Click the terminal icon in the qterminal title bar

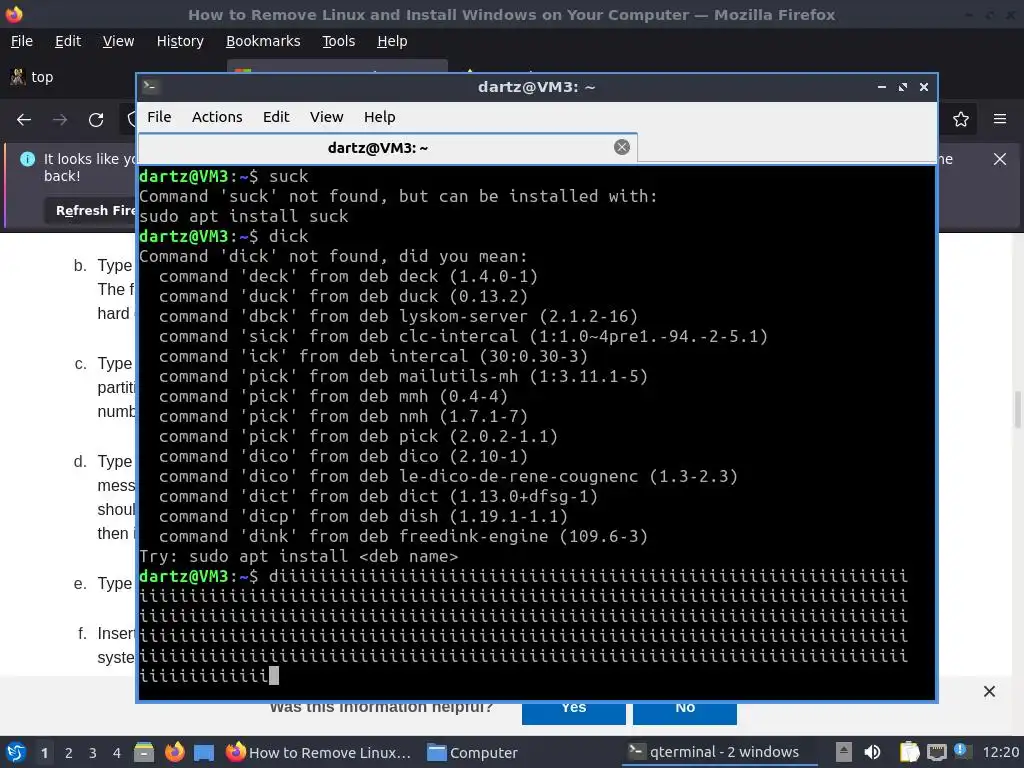point(150,86)
